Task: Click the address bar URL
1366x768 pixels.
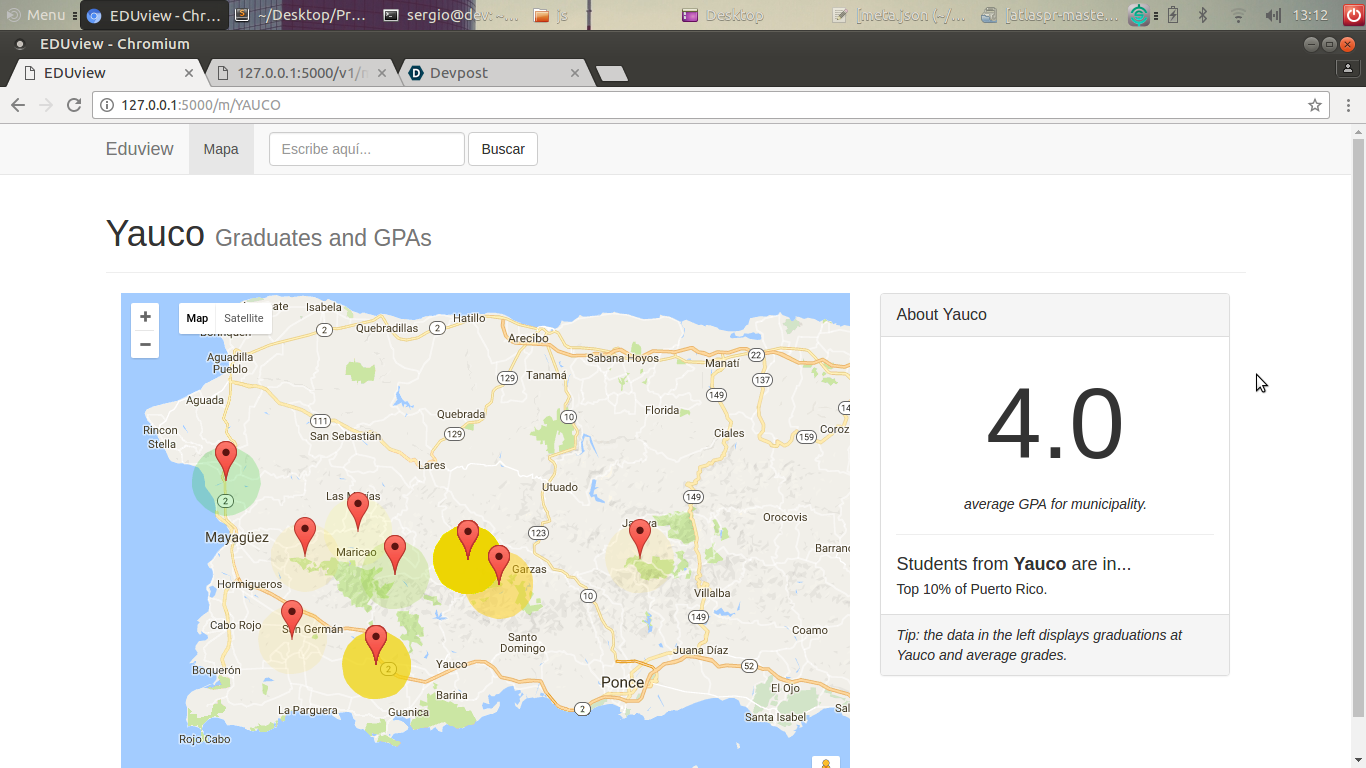Action: coord(201,105)
